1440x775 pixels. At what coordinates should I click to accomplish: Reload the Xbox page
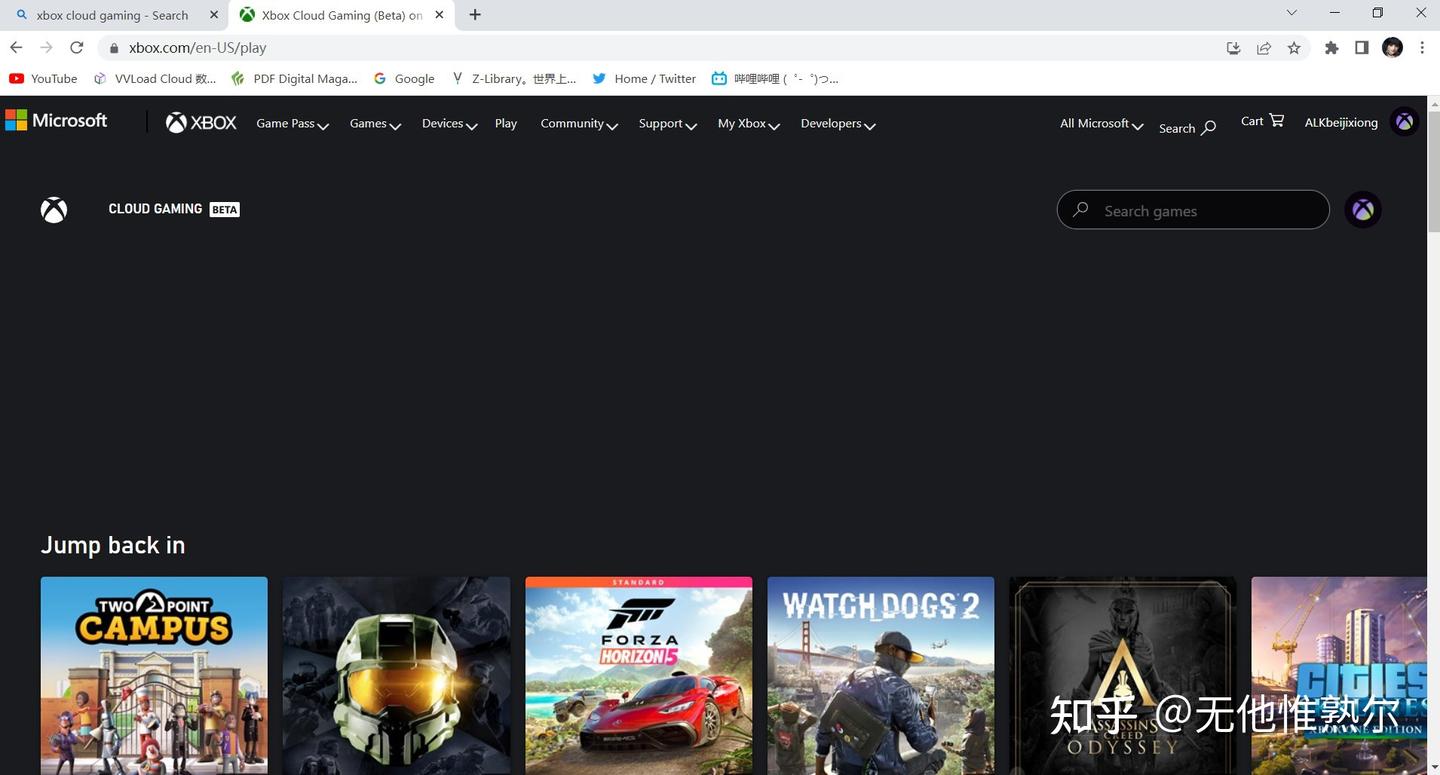(x=77, y=48)
